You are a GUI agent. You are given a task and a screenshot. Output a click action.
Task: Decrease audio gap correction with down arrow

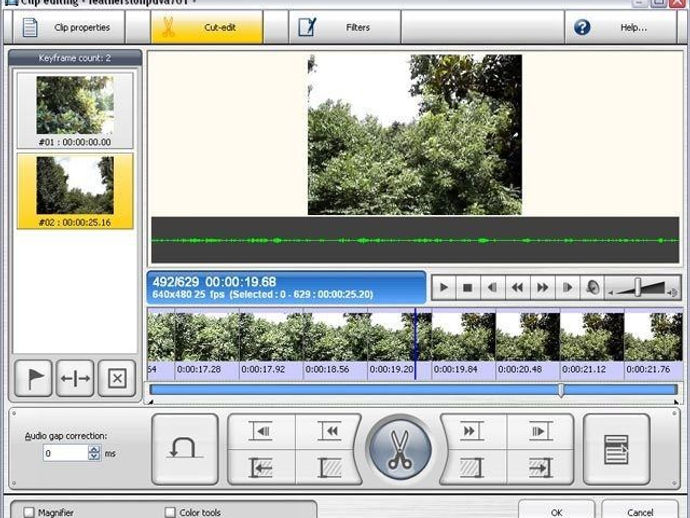coord(94,456)
